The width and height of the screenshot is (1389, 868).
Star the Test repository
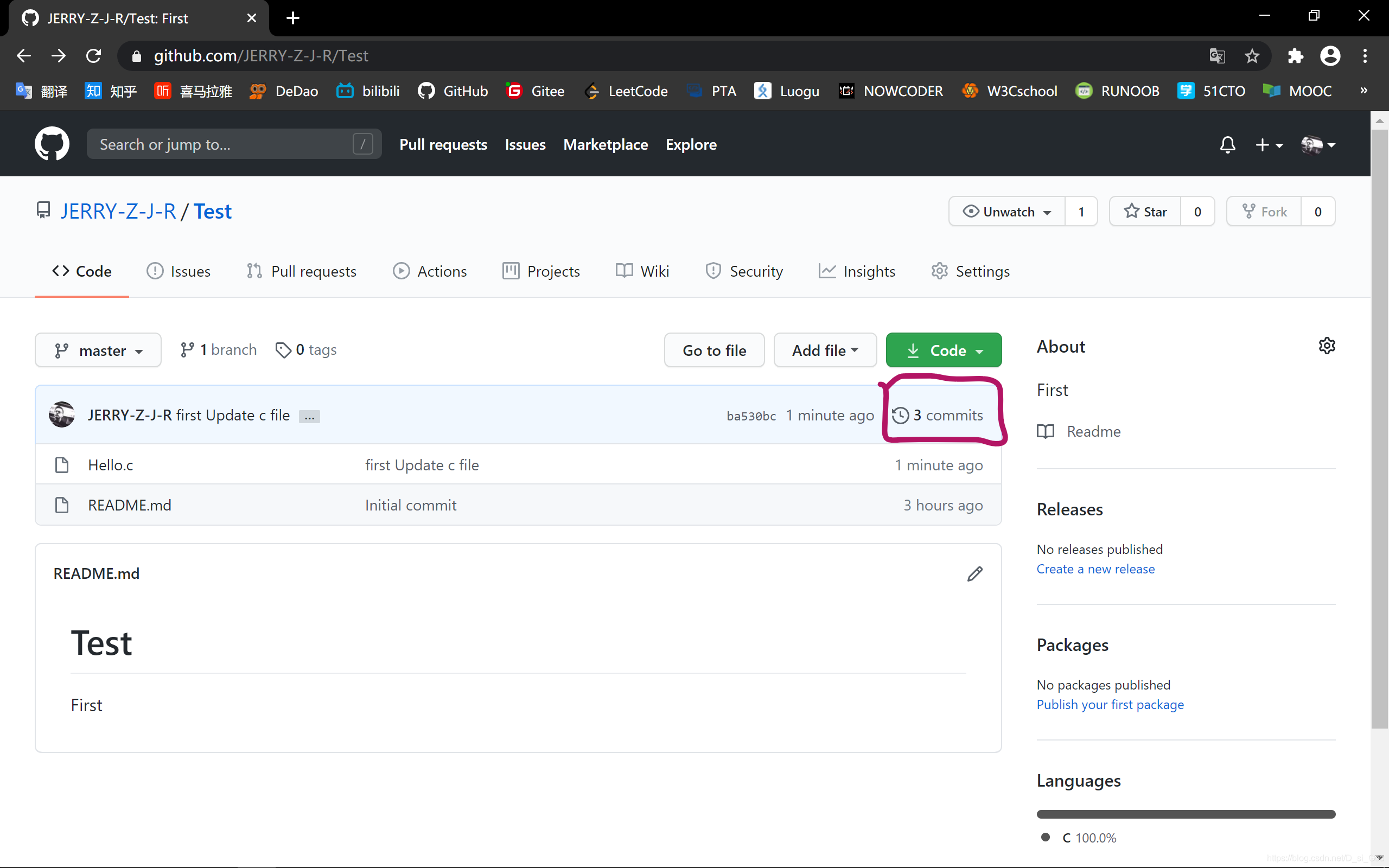pos(1145,212)
